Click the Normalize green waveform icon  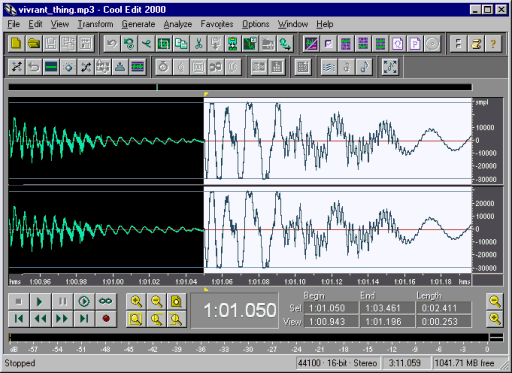point(138,67)
